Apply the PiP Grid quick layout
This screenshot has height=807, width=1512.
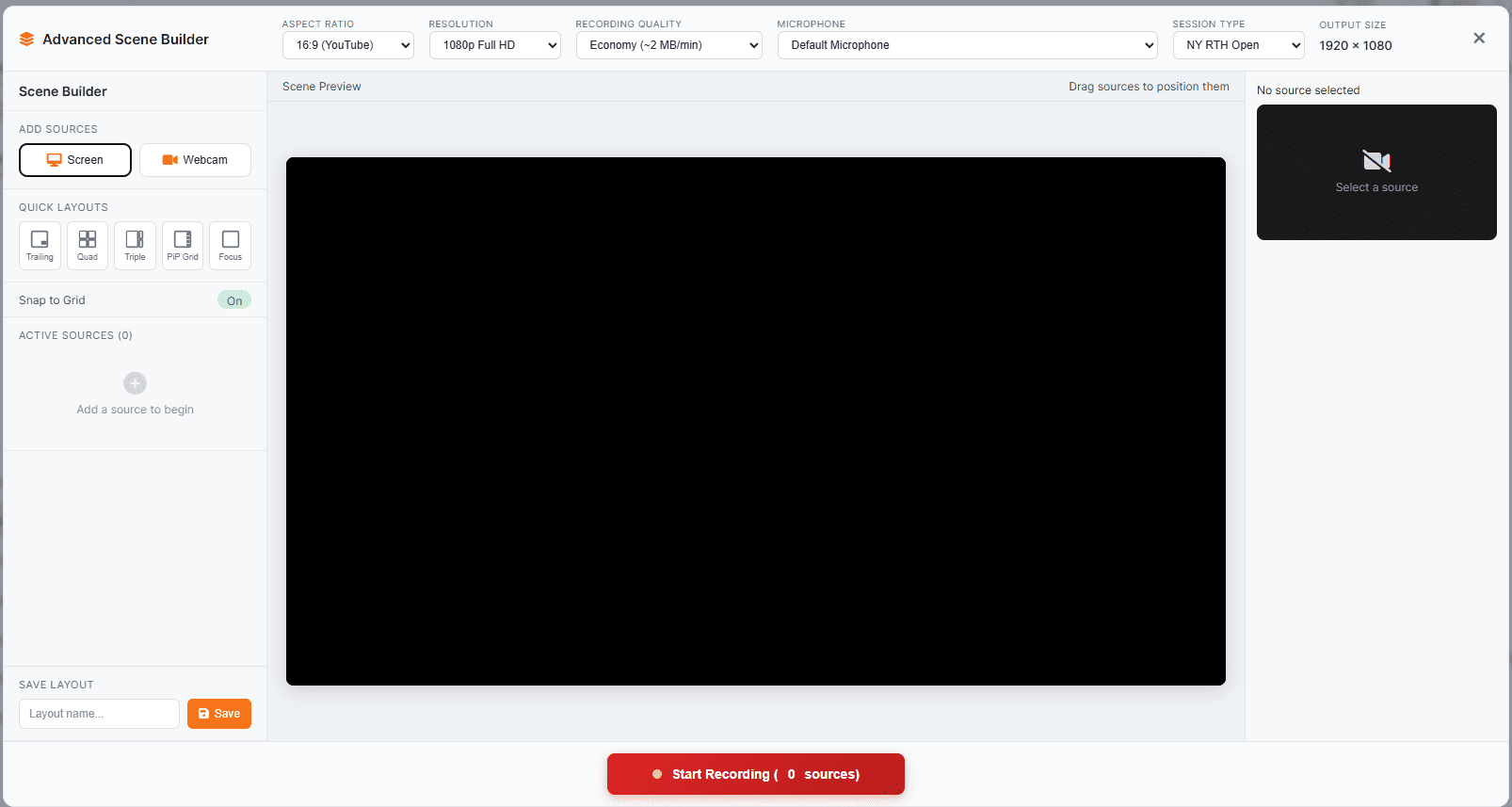pos(183,246)
